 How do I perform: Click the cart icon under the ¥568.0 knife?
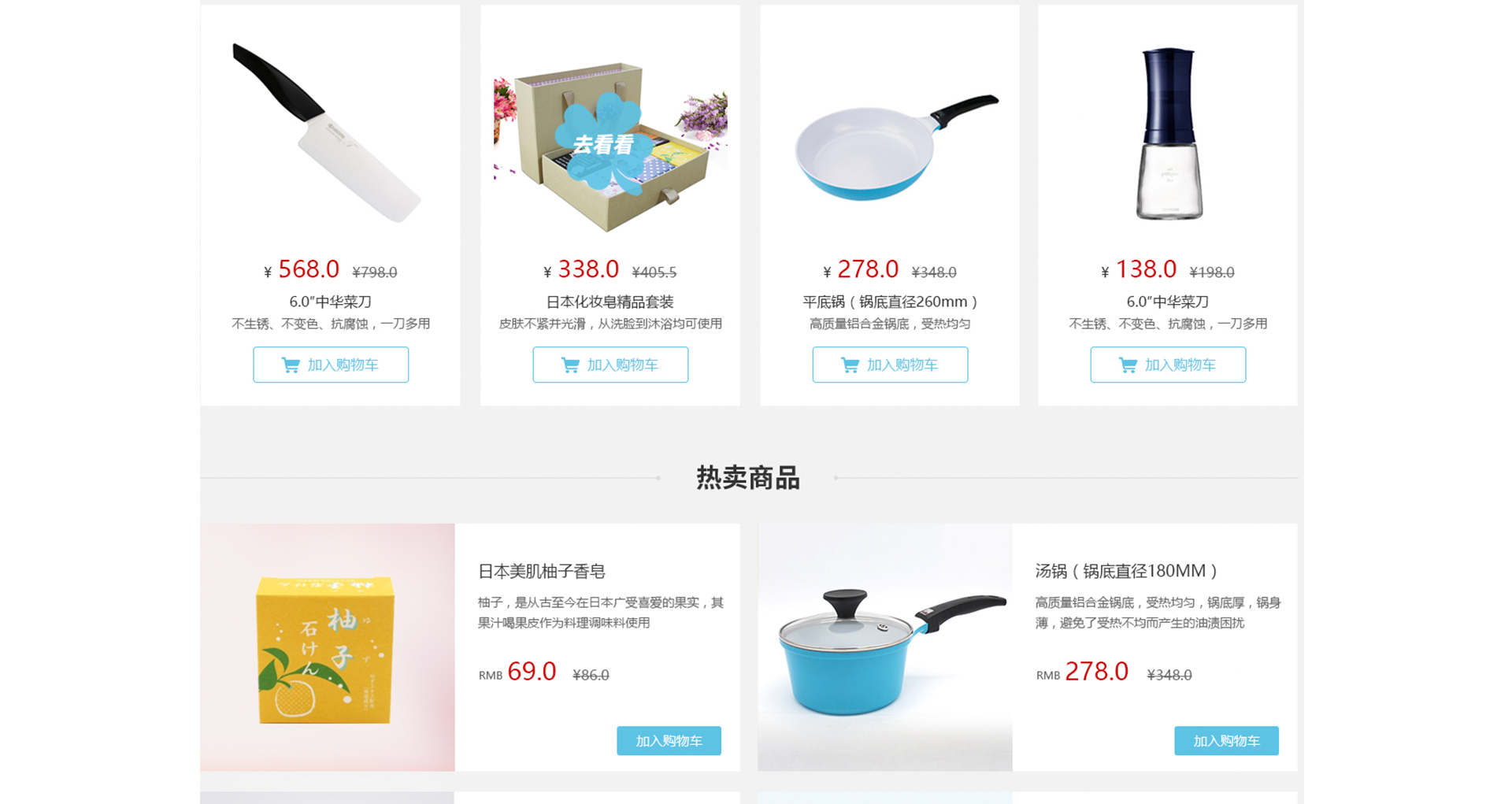[x=291, y=365]
